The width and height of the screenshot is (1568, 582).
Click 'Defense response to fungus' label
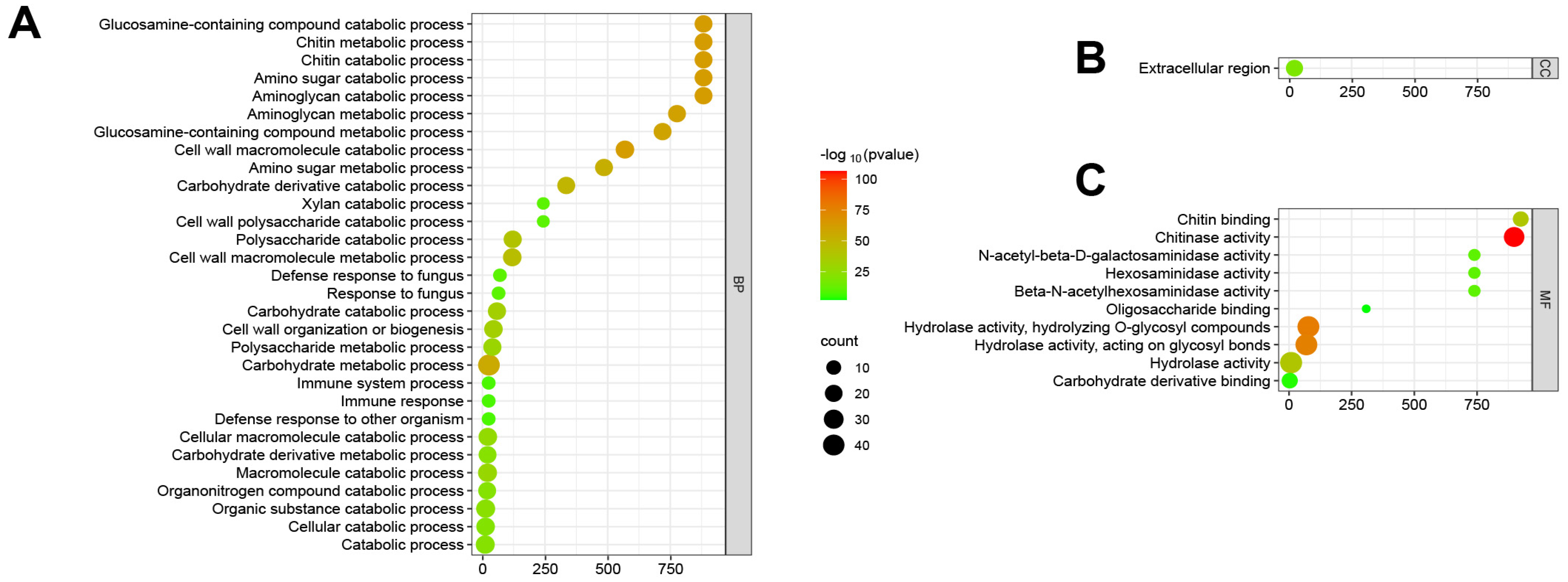[367, 275]
